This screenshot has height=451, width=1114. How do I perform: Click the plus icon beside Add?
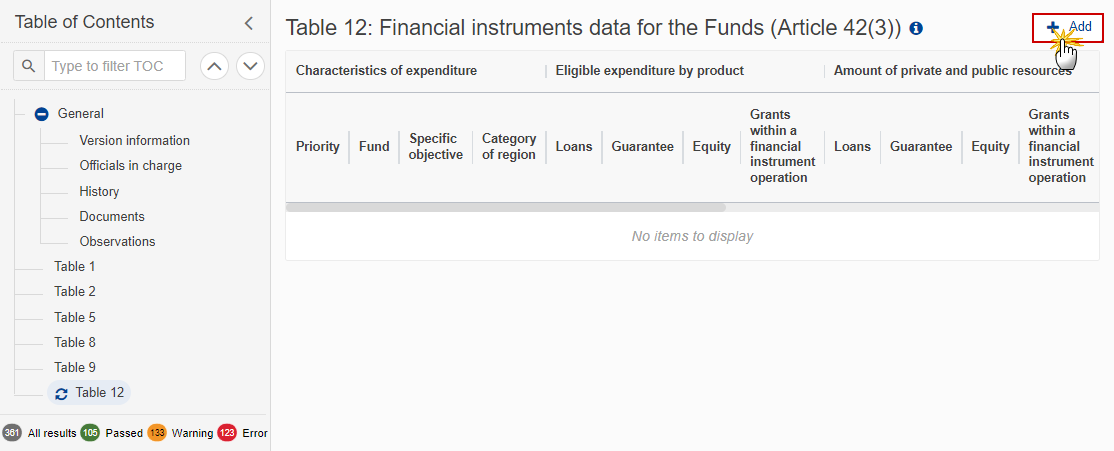click(x=1052, y=27)
